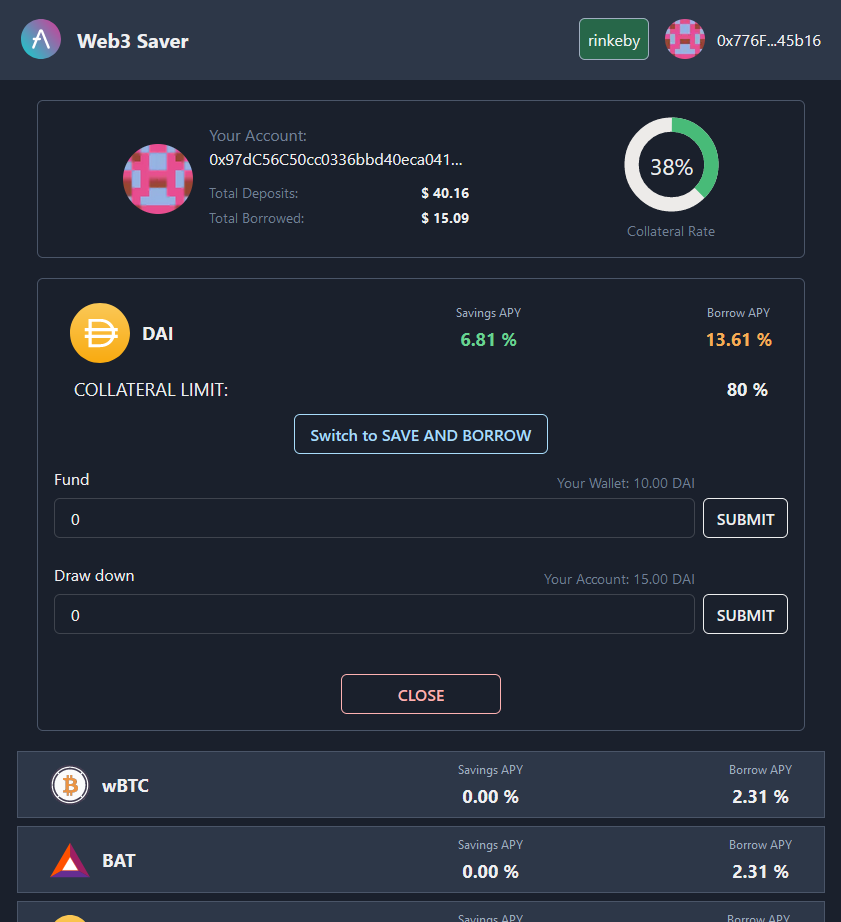Viewport: 841px width, 922px height.
Task: Submit the Fund amount
Action: point(745,519)
